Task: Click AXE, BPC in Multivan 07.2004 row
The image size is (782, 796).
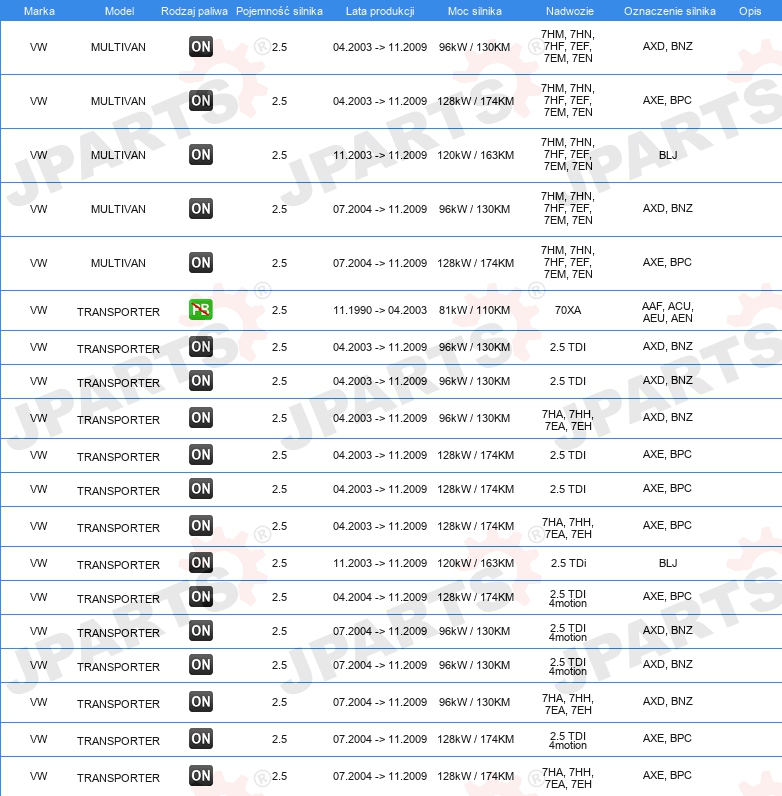Action: pyautogui.click(x=667, y=262)
